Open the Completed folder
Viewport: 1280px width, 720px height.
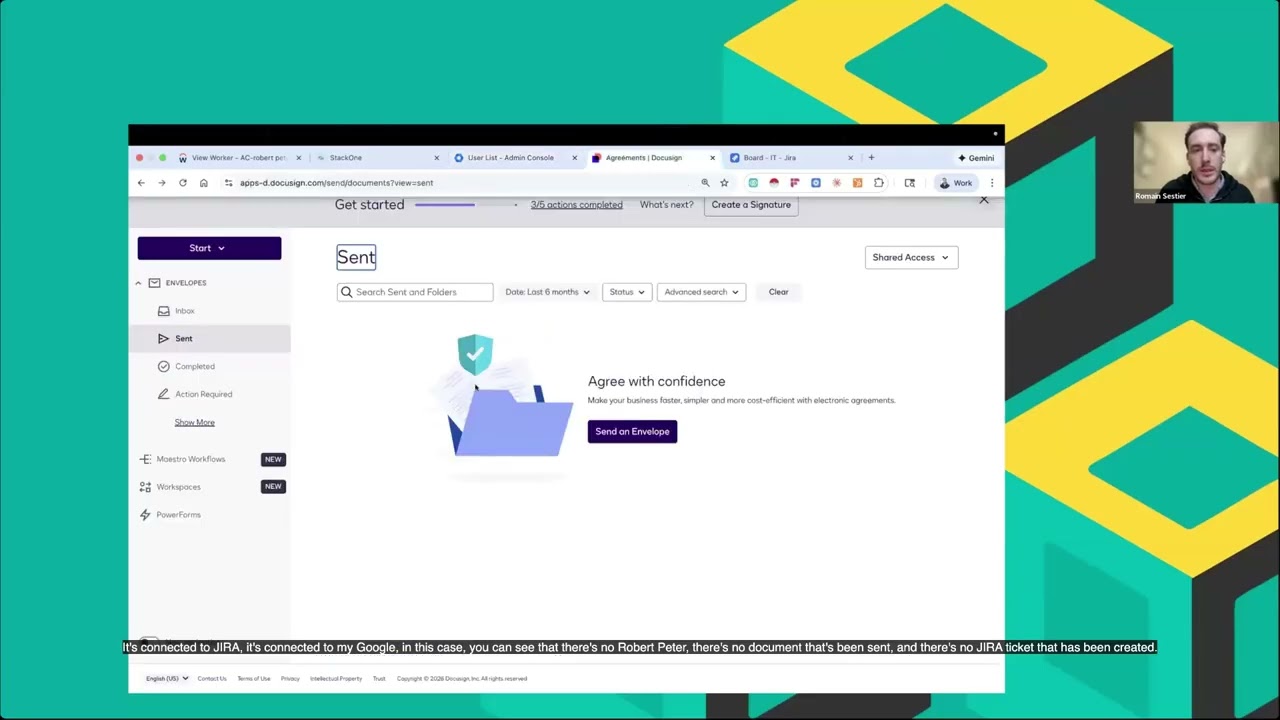[x=195, y=366]
